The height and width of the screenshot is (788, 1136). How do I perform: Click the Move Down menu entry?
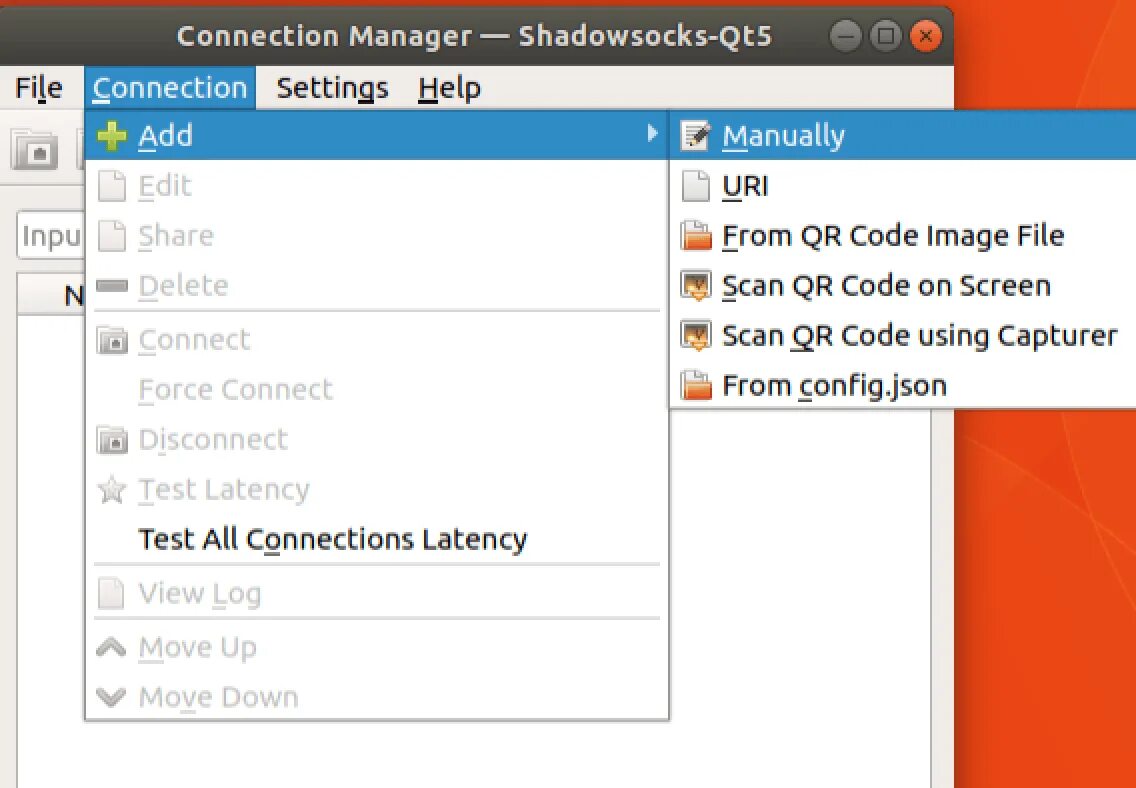pyautogui.click(x=377, y=697)
